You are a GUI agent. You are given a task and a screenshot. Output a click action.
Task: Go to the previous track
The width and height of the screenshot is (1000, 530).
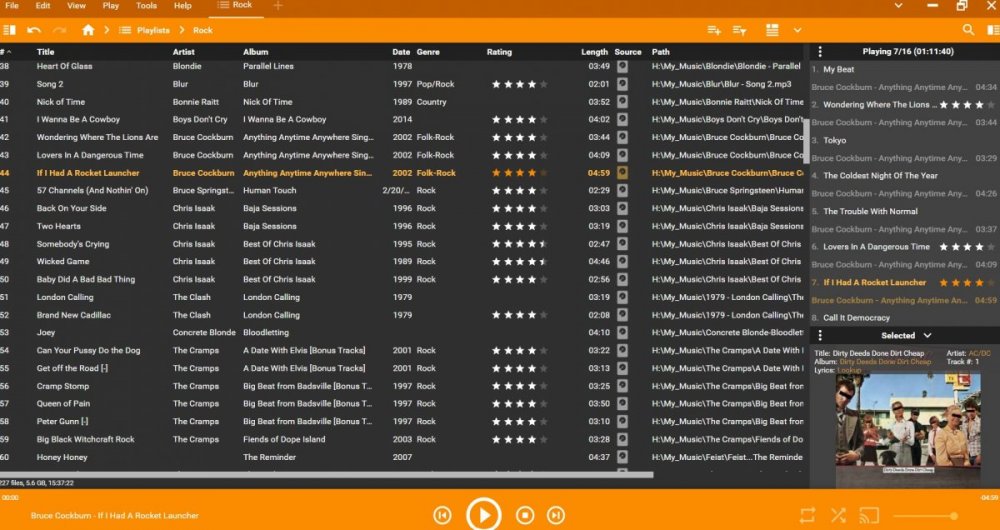coord(442,515)
